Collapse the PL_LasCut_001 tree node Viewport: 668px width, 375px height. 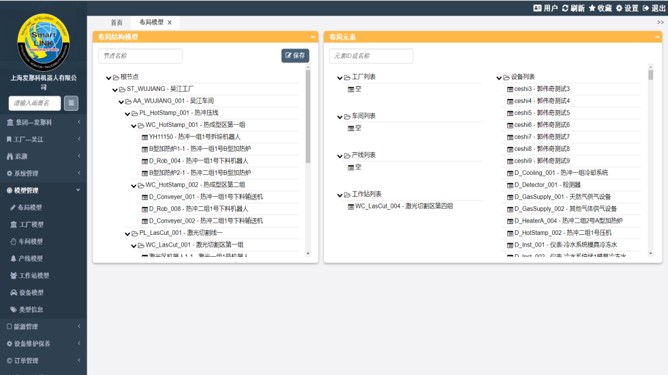pyautogui.click(x=127, y=234)
